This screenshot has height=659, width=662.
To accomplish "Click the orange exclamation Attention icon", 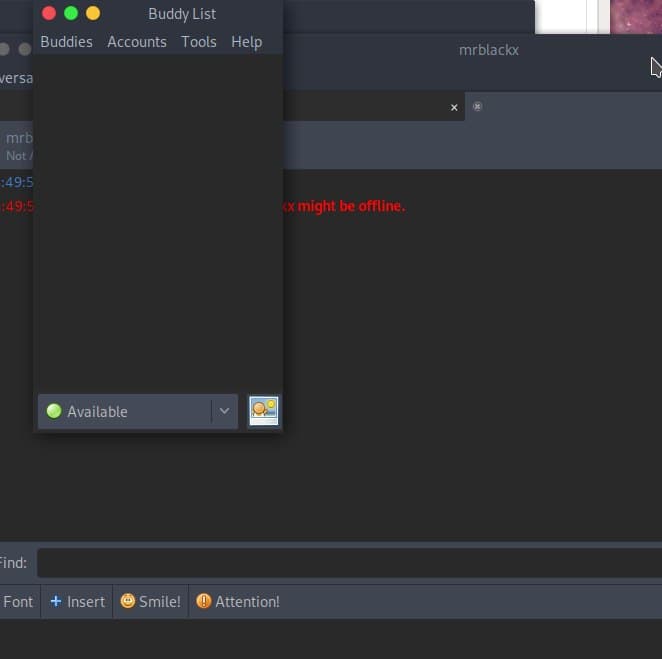I will (203, 601).
